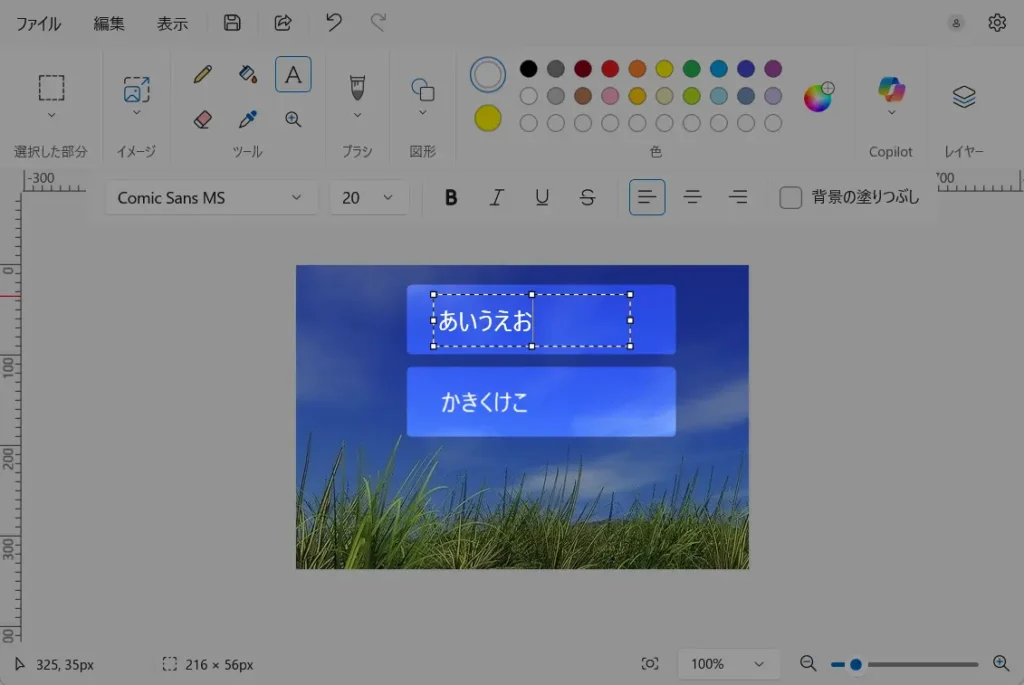1024x685 pixels.
Task: Select the Text tool
Action: [x=293, y=74]
